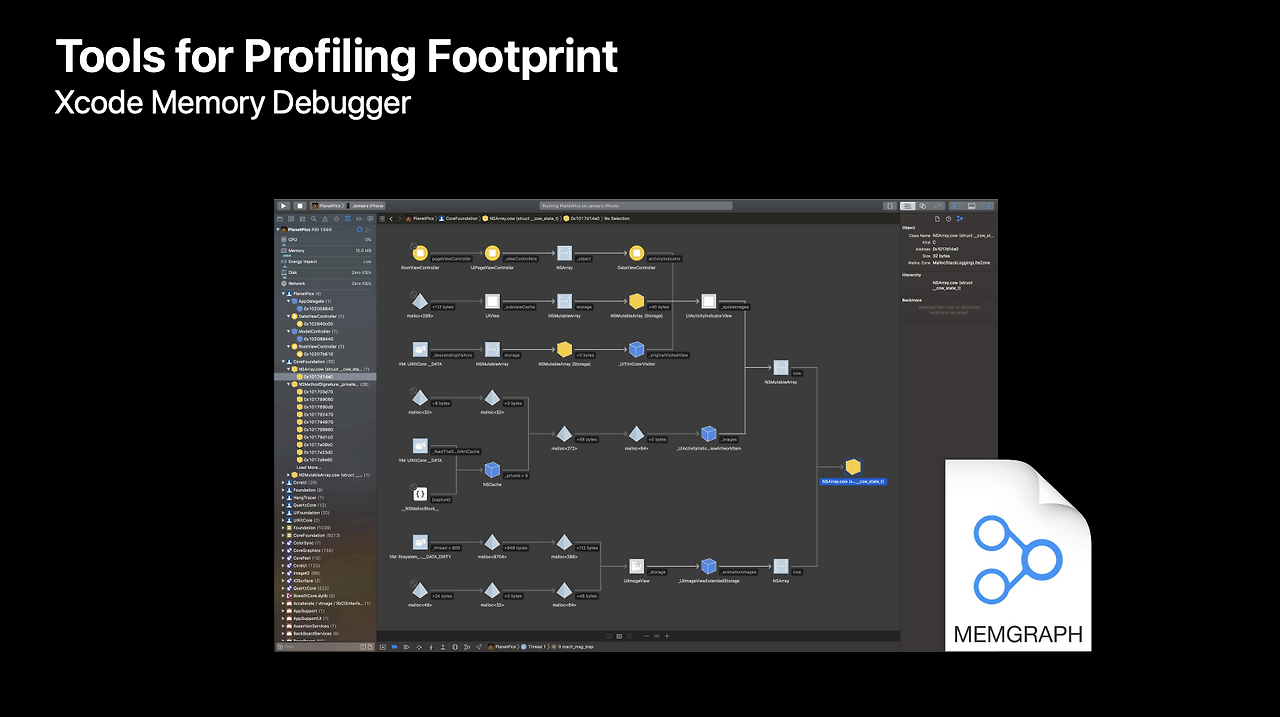Expand the CoreGraphics group
Viewport: 1280px width, 717px height.
coord(283,550)
